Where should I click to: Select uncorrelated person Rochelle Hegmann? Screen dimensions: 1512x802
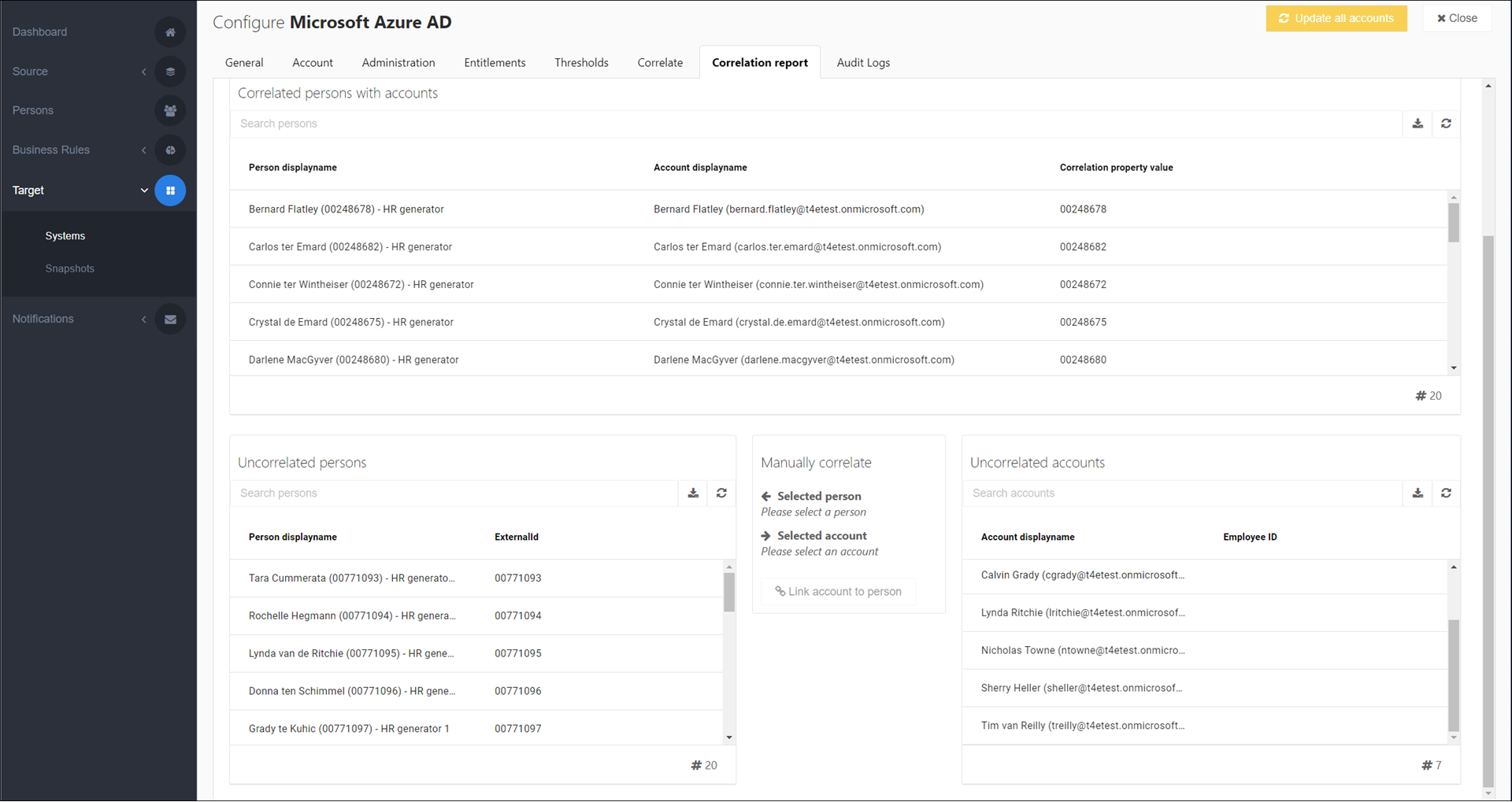pos(476,616)
